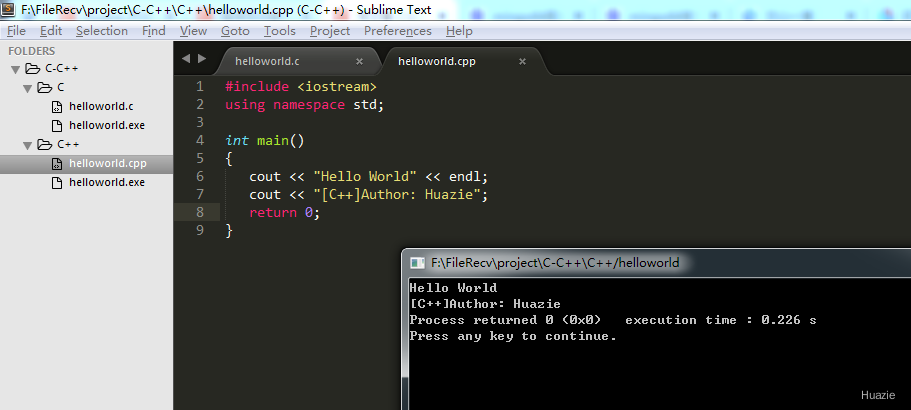The width and height of the screenshot is (911, 410).
Task: Open the Selection menu
Action: pos(102,31)
